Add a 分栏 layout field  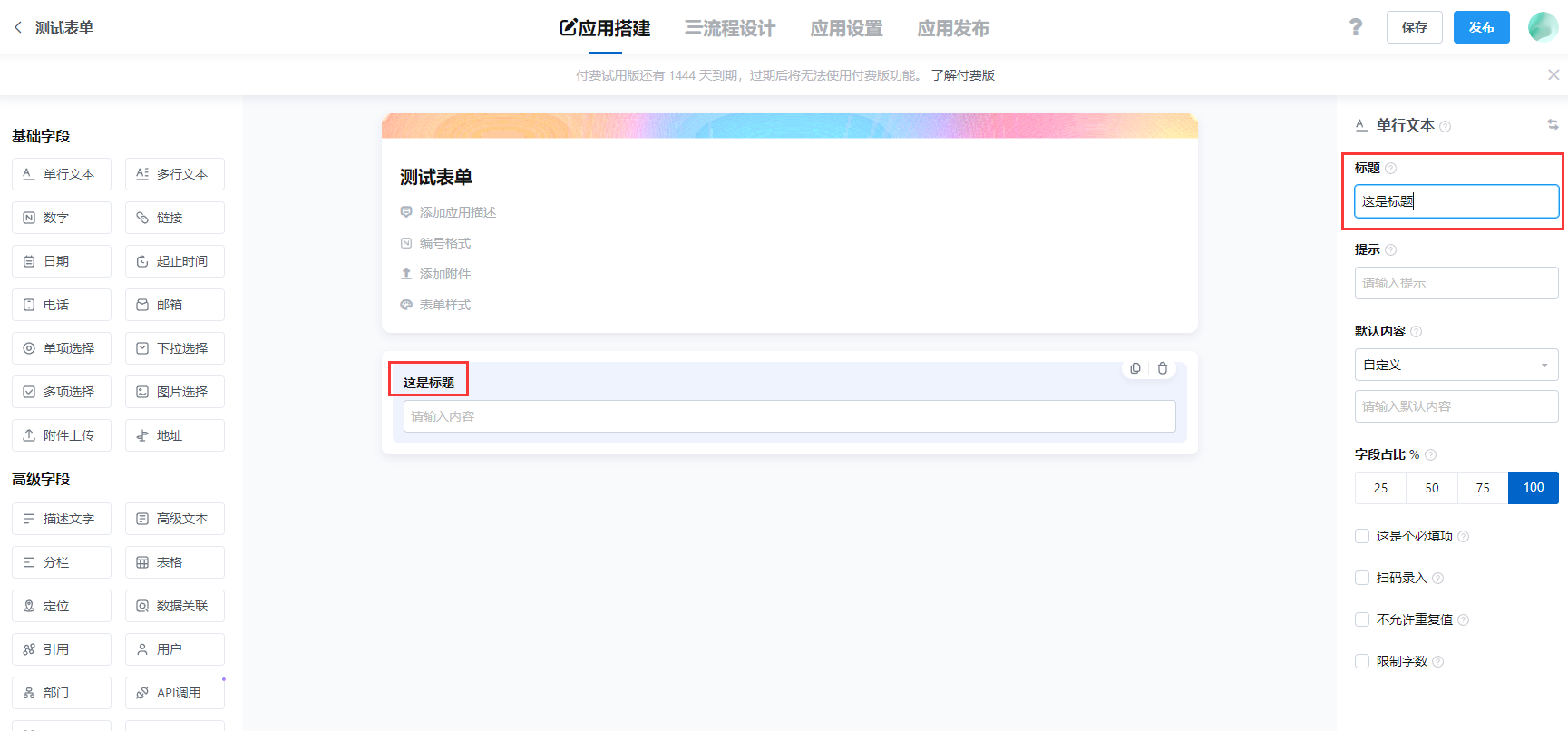(x=62, y=562)
